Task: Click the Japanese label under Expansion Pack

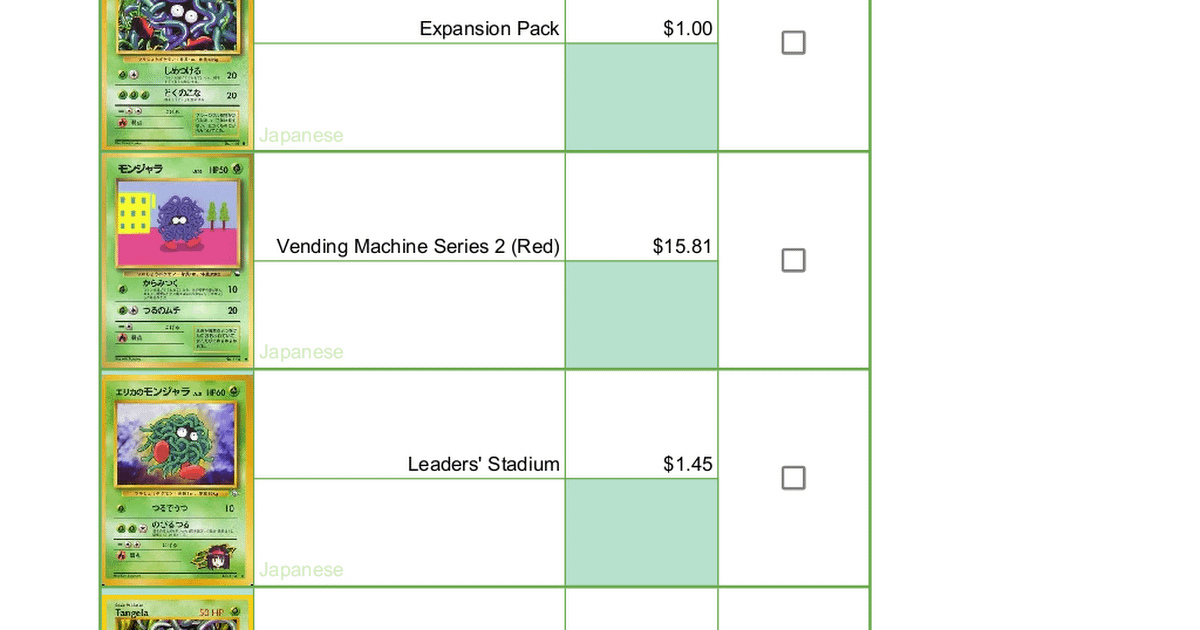Action: point(301,135)
